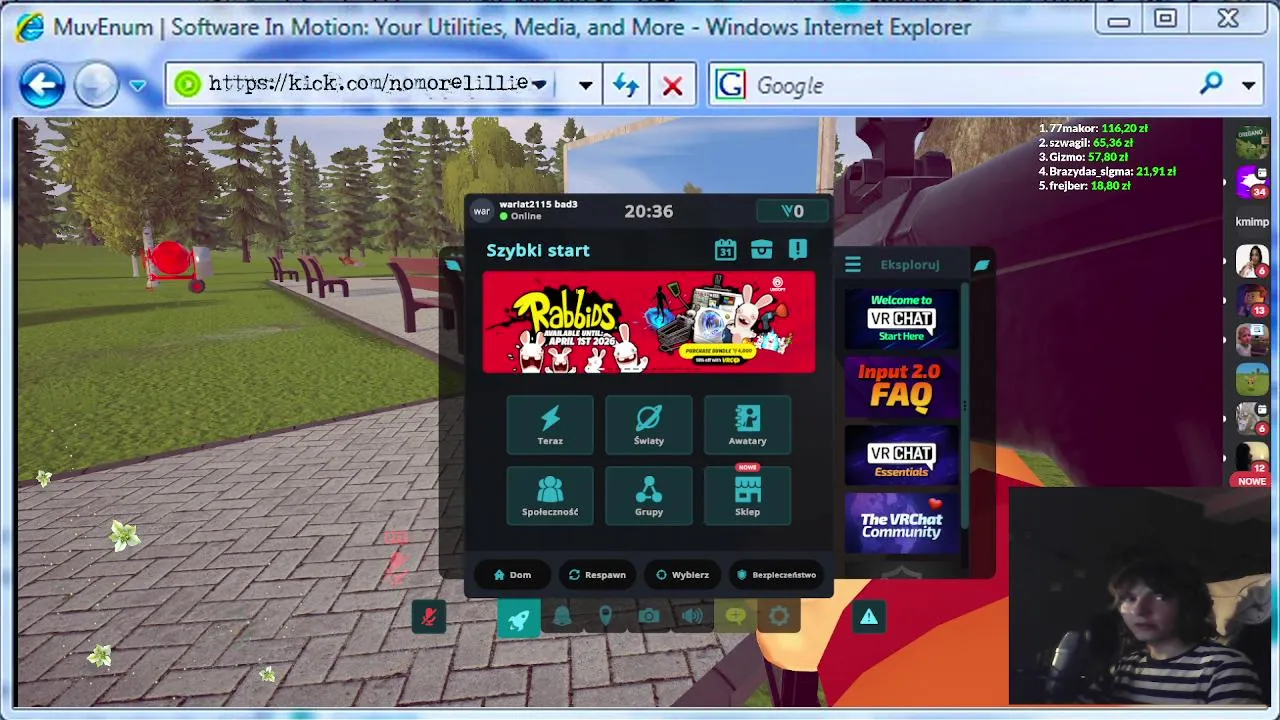This screenshot has width=1280, height=720.
Task: Open the Światy worlds tile
Action: tap(649, 425)
